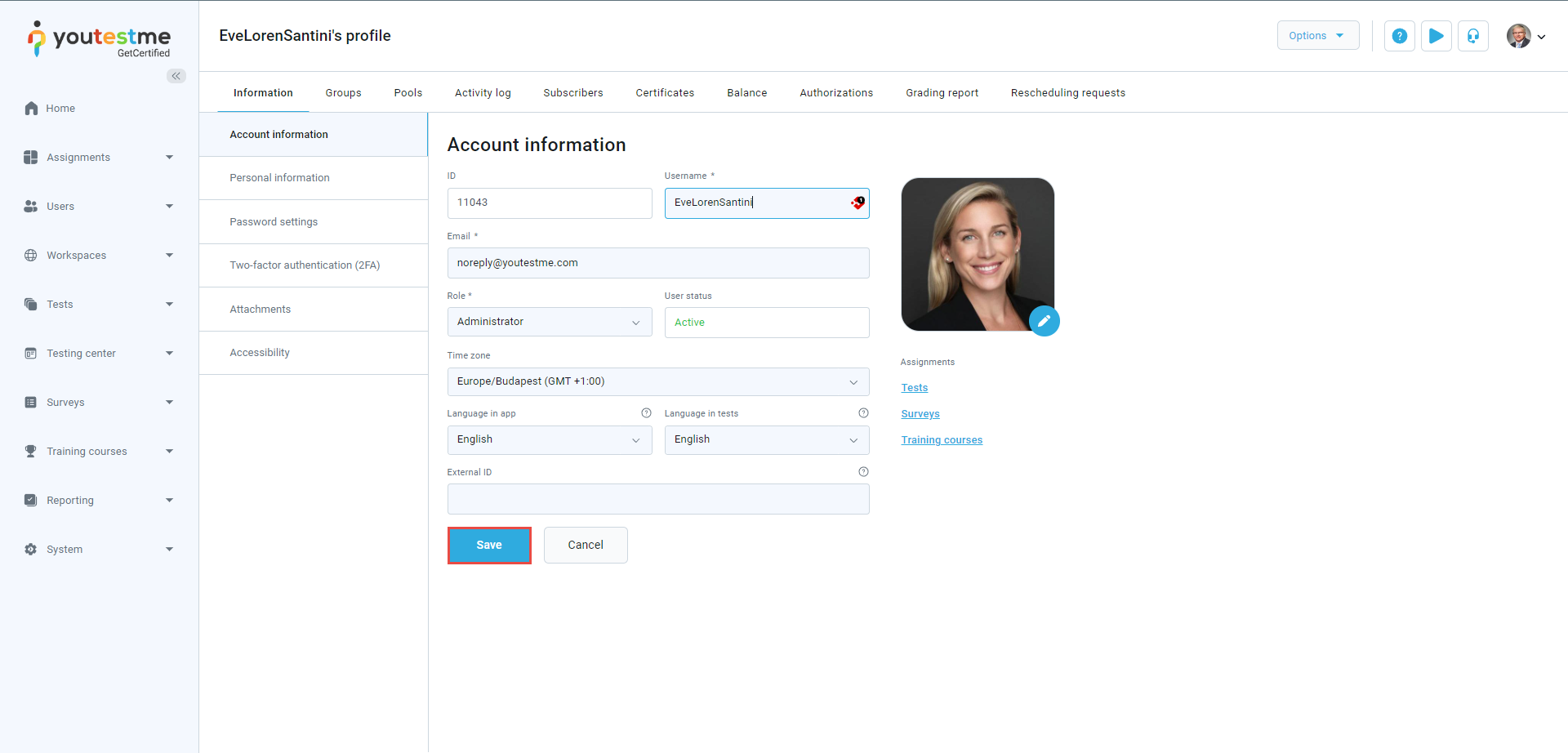Click the Save button
Screen dimensions: 1568x753
tap(489, 545)
